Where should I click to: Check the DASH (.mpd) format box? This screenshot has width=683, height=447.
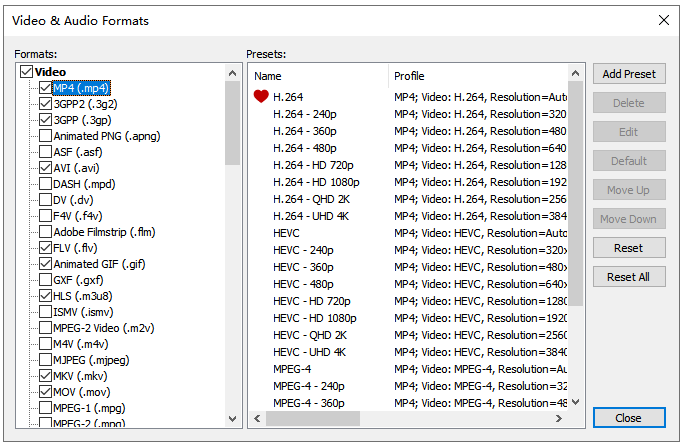(45, 184)
